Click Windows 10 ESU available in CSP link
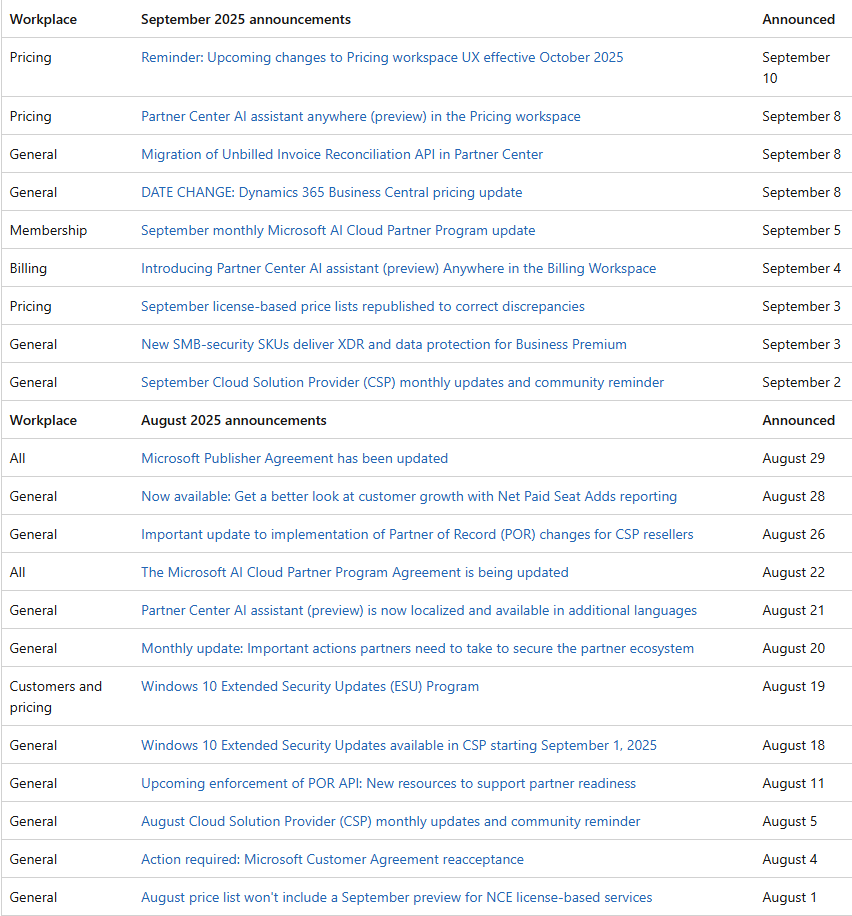Viewport: 852px width, 916px height. point(398,746)
